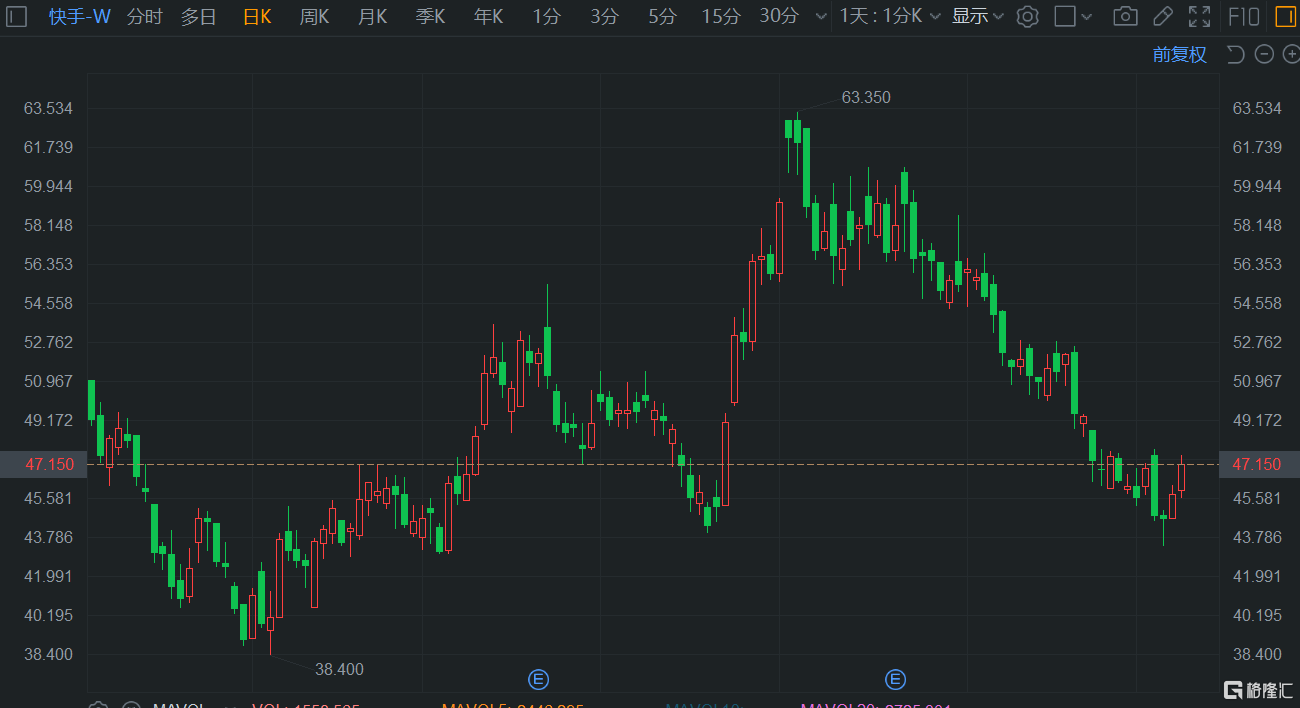Zoom out chart with minus icon

tap(1264, 54)
